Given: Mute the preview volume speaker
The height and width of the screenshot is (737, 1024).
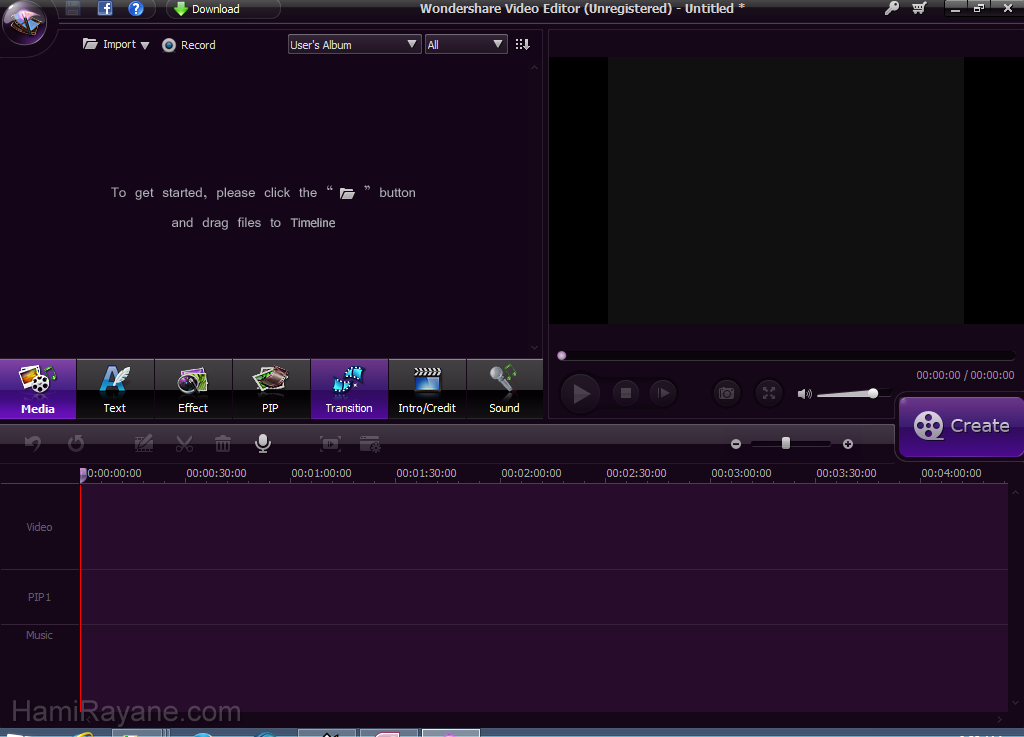Looking at the screenshot, I should [x=805, y=394].
